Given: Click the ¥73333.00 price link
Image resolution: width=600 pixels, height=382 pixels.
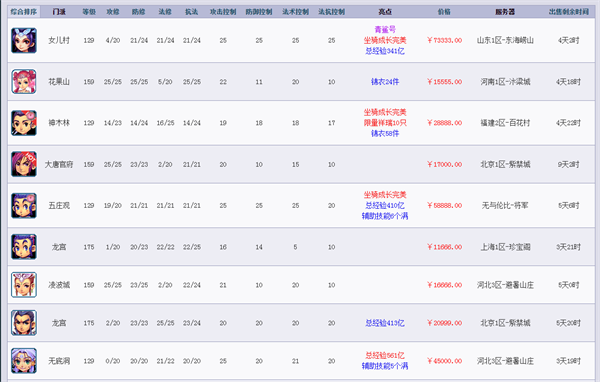Looking at the screenshot, I should point(444,40).
